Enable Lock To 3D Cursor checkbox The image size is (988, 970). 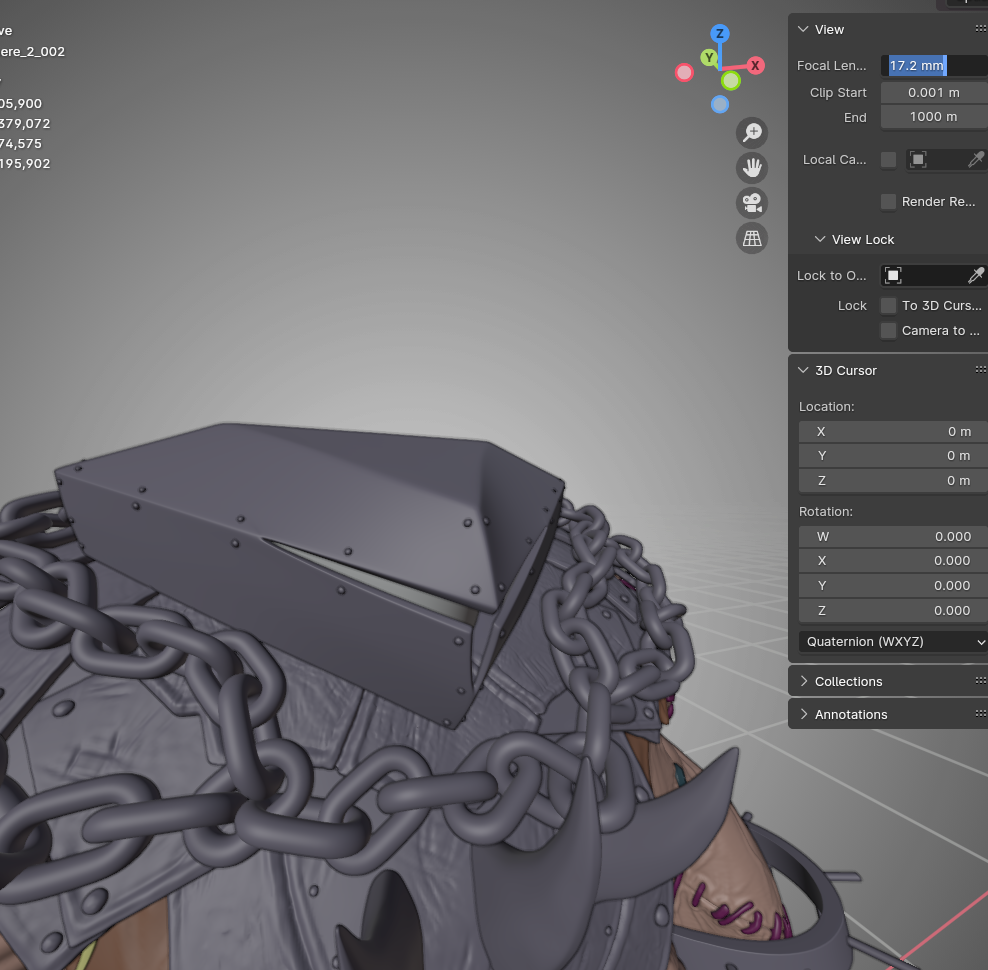tap(888, 306)
